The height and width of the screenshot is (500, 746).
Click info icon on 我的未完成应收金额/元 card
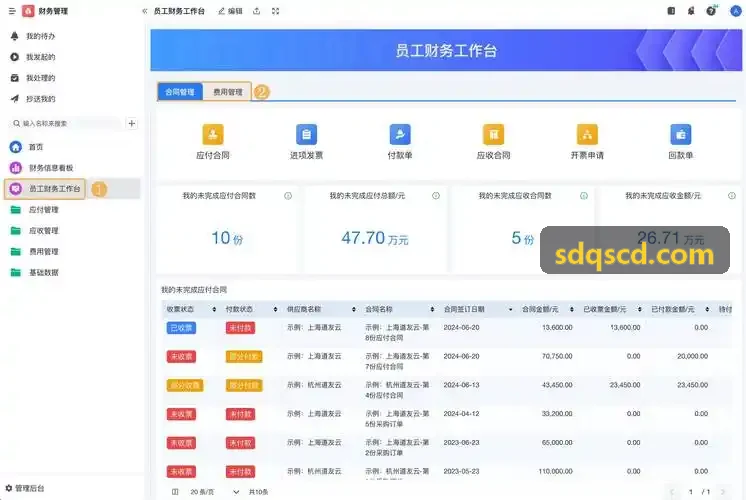(x=732, y=196)
